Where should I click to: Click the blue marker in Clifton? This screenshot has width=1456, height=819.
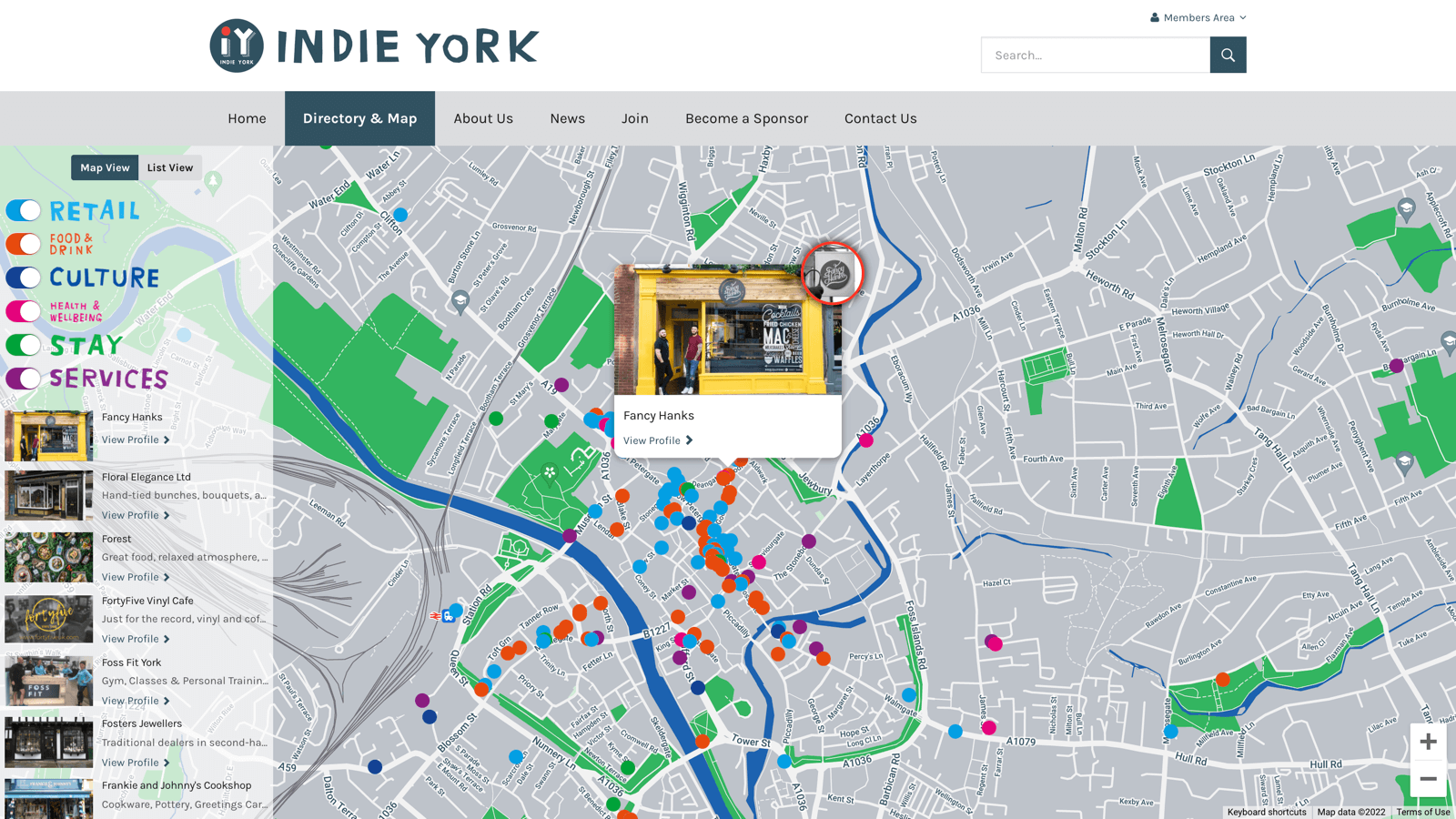tap(400, 215)
